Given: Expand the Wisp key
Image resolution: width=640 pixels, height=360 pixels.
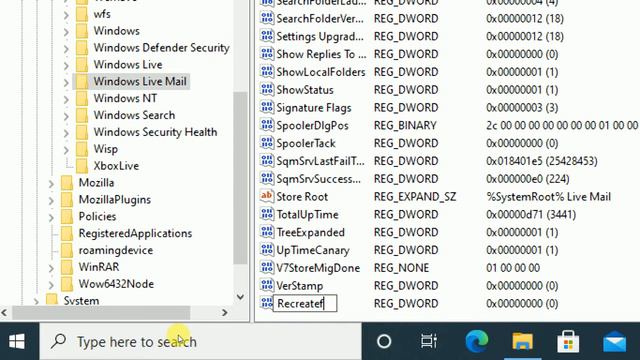Looking at the screenshot, I should coord(66,149).
